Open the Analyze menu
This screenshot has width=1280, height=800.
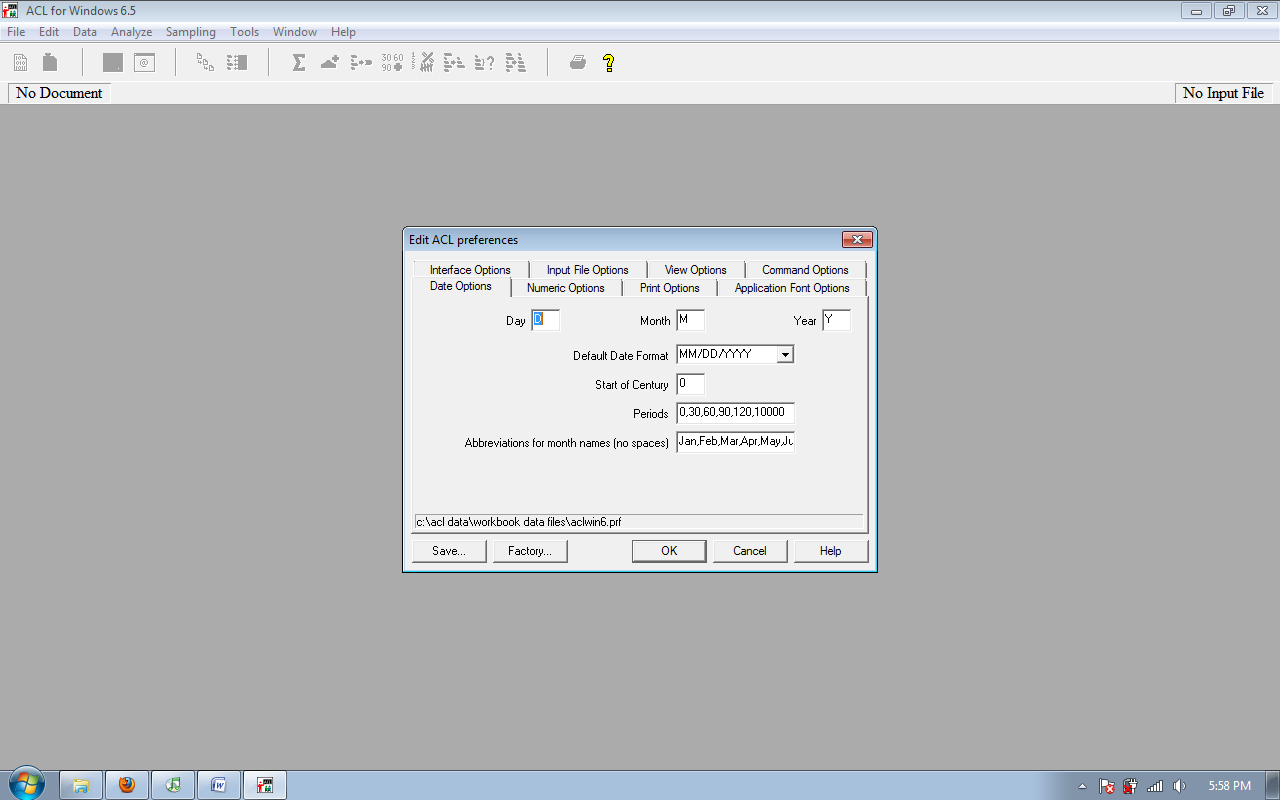tap(132, 32)
